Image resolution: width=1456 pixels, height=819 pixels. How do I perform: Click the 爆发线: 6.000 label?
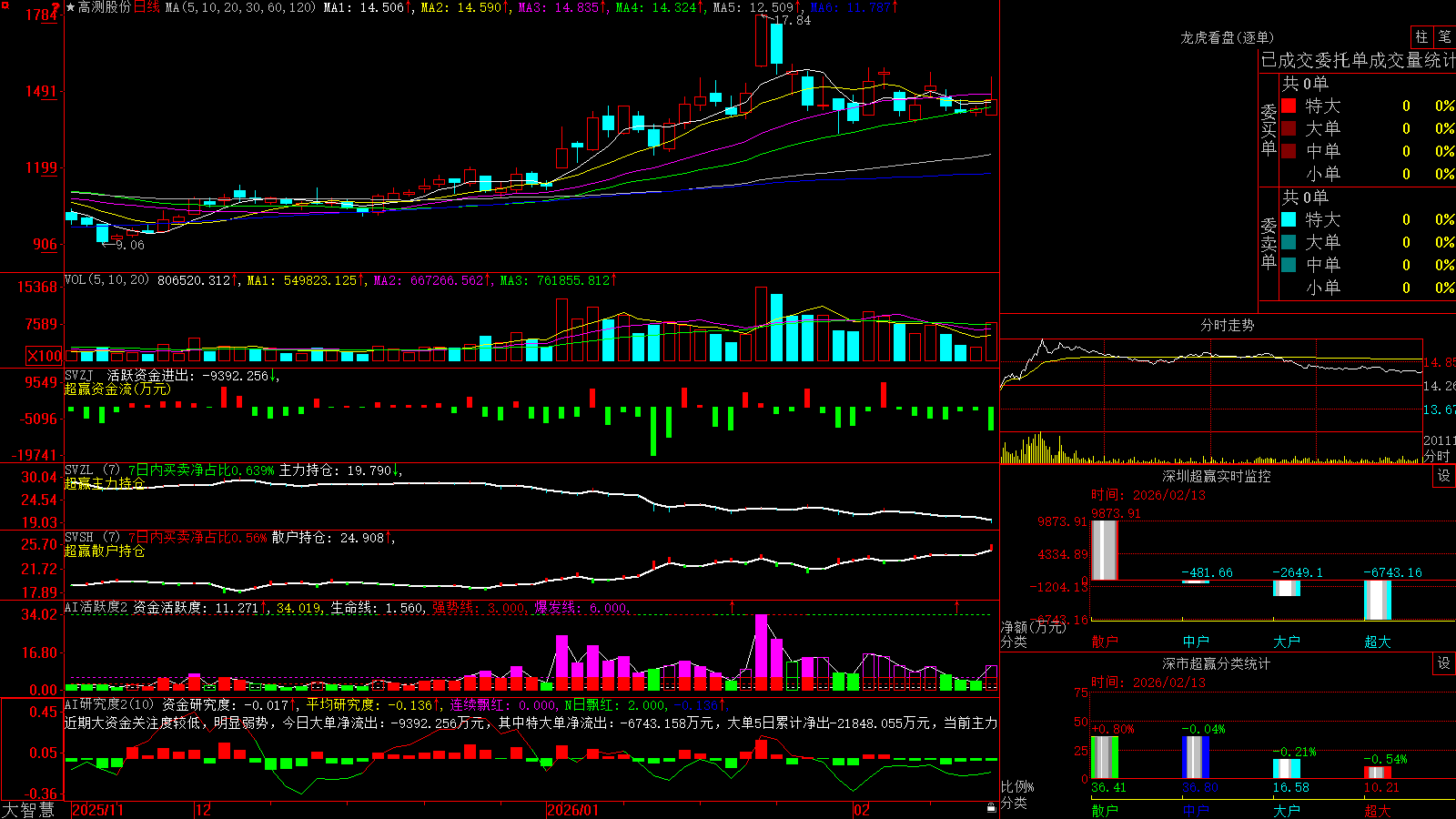click(581, 607)
